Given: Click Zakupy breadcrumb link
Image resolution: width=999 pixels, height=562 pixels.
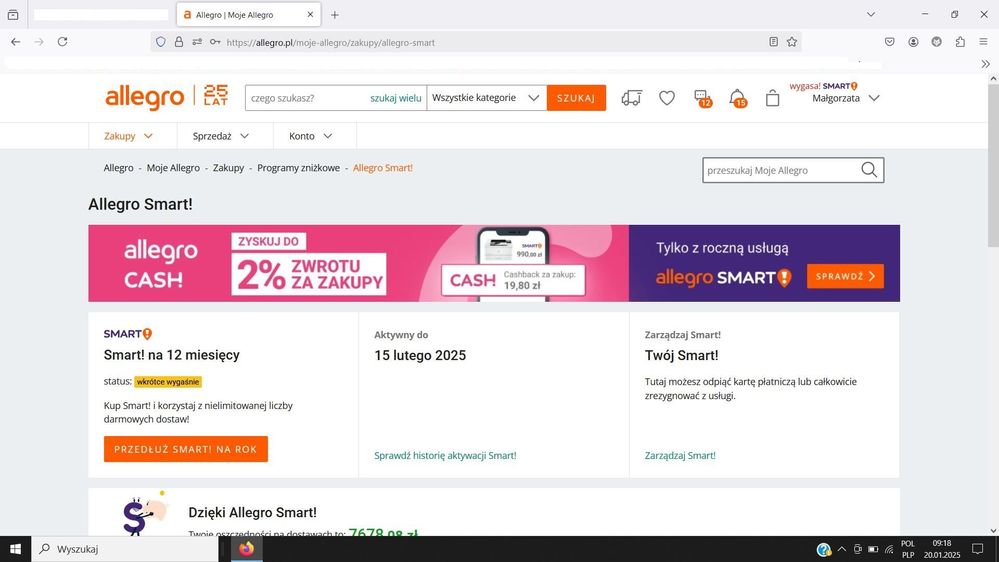Looking at the screenshot, I should coord(228,168).
